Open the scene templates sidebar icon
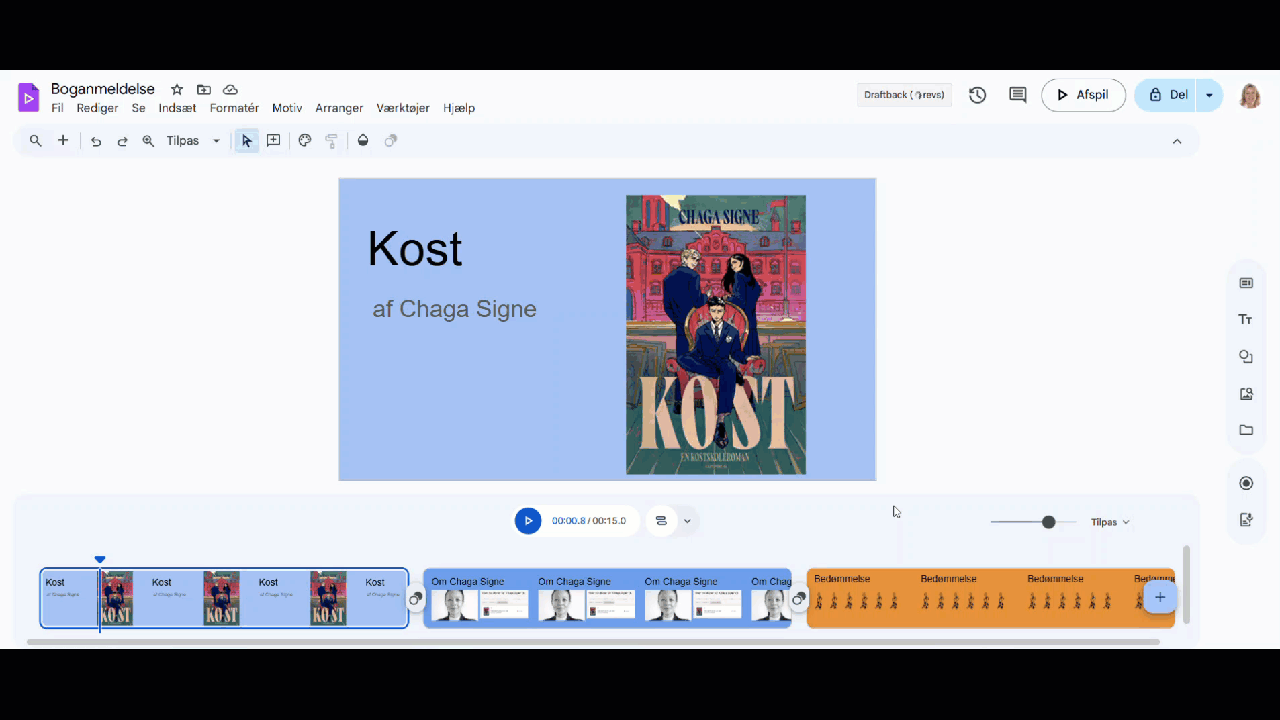This screenshot has width=1280, height=720. coord(1246,283)
